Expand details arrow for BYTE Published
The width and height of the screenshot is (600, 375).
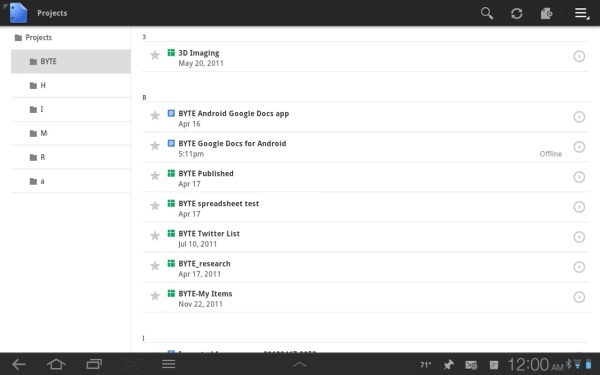579,177
